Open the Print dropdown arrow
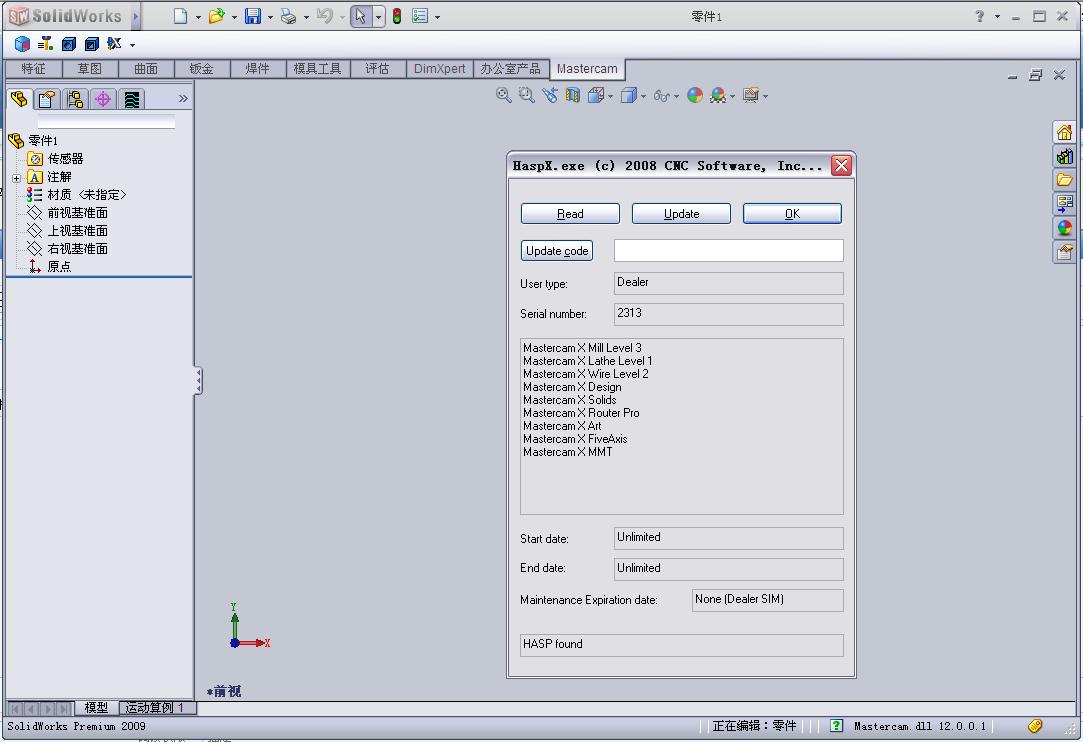1083x742 pixels. pos(306,17)
